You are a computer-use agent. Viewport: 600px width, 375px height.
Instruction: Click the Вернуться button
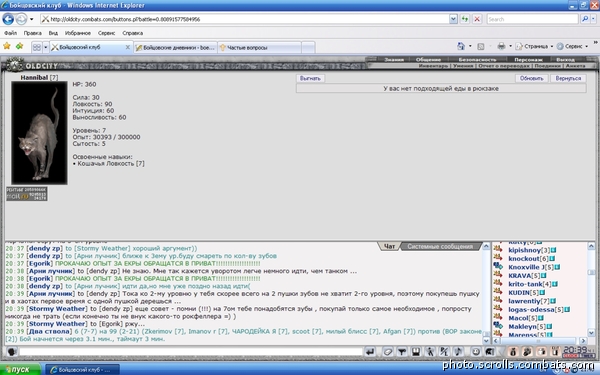568,78
